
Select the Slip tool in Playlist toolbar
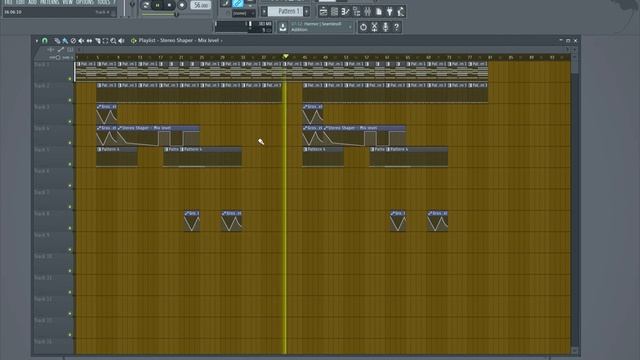[89, 41]
